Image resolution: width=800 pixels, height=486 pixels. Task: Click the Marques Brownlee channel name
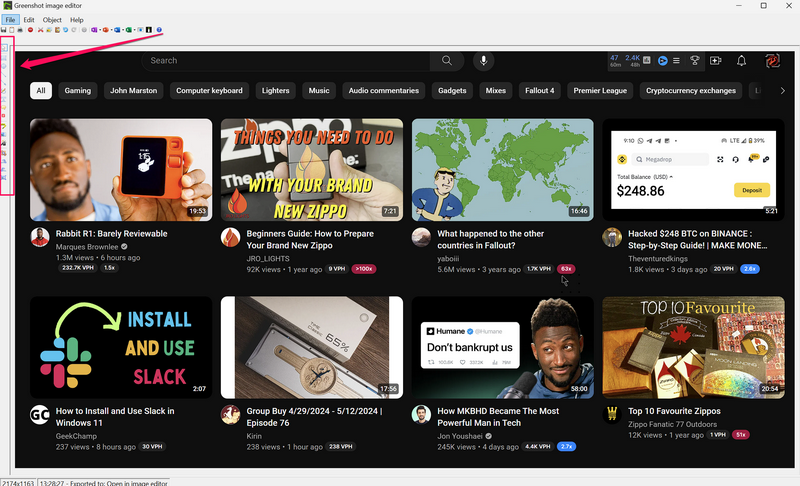click(x=86, y=246)
